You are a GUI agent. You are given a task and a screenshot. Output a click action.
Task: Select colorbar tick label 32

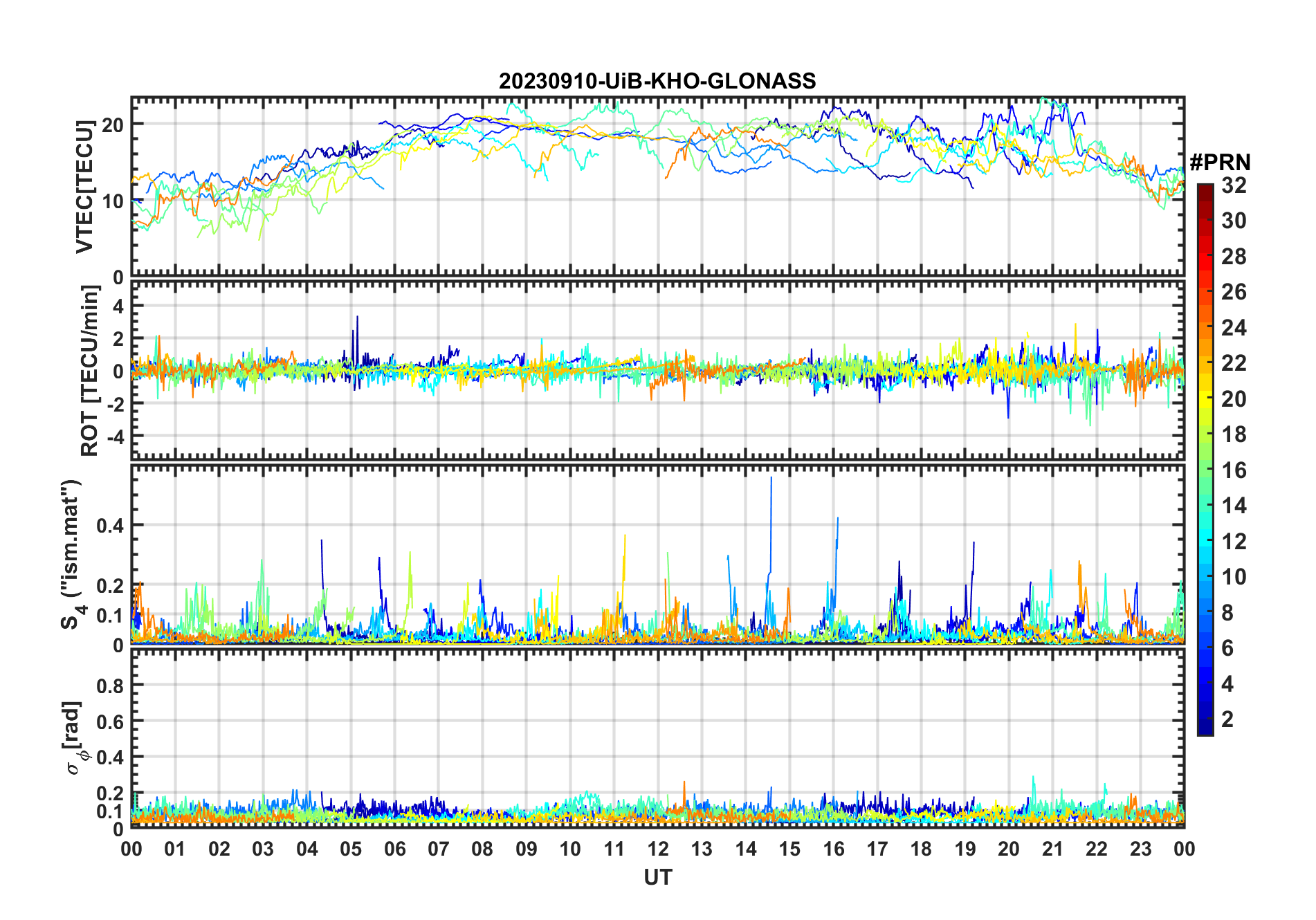[x=1234, y=185]
